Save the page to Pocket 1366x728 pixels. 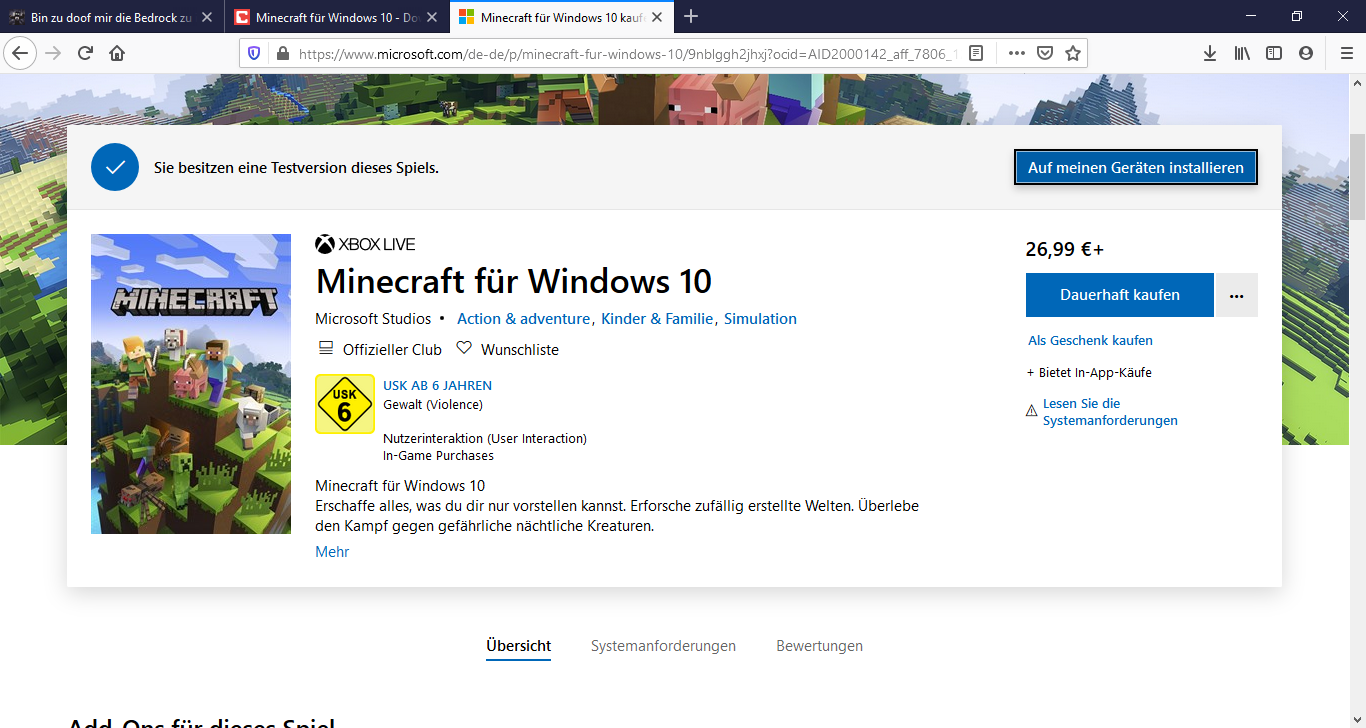[1045, 53]
